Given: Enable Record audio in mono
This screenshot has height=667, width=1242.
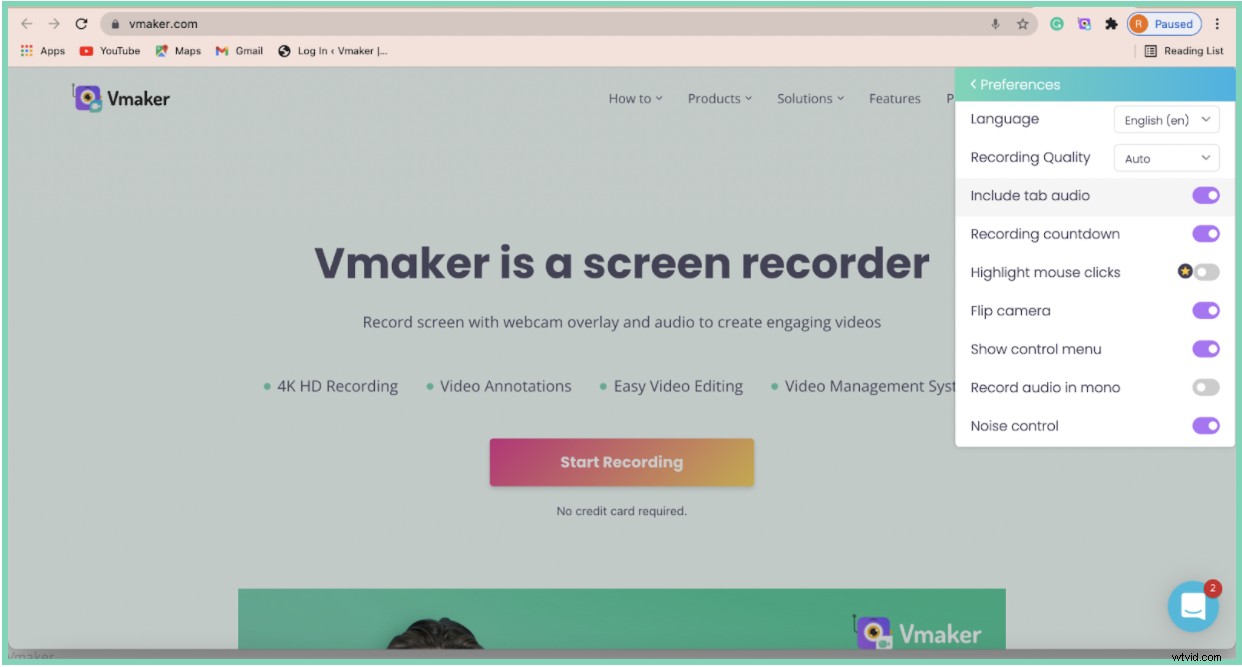Looking at the screenshot, I should coord(1204,387).
